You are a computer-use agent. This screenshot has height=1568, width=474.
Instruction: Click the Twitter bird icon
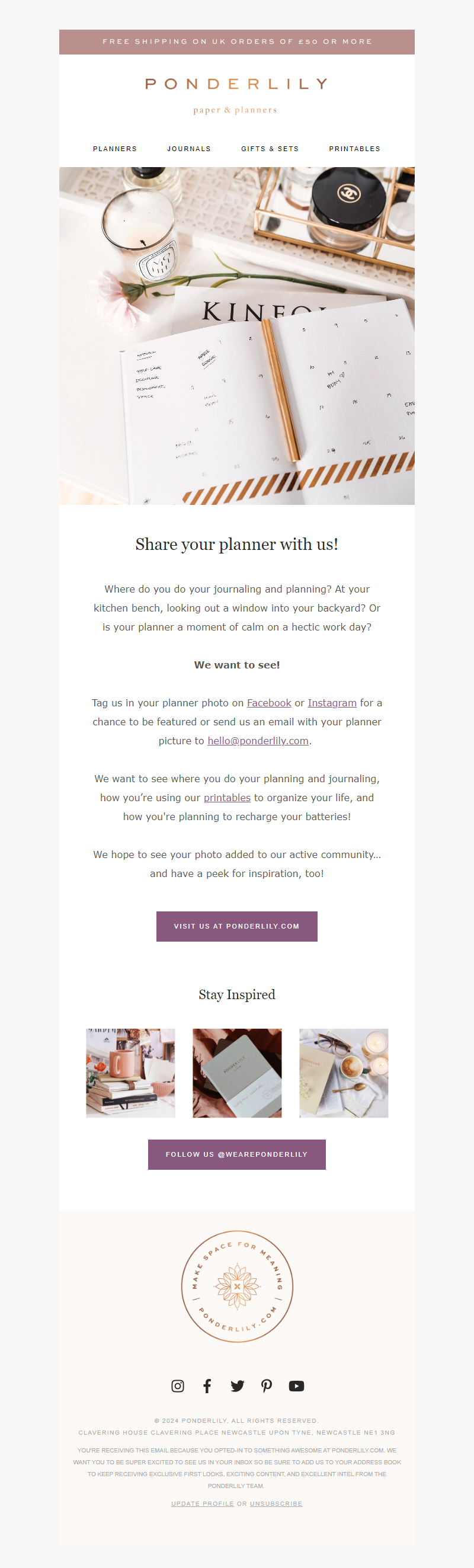point(238,1386)
